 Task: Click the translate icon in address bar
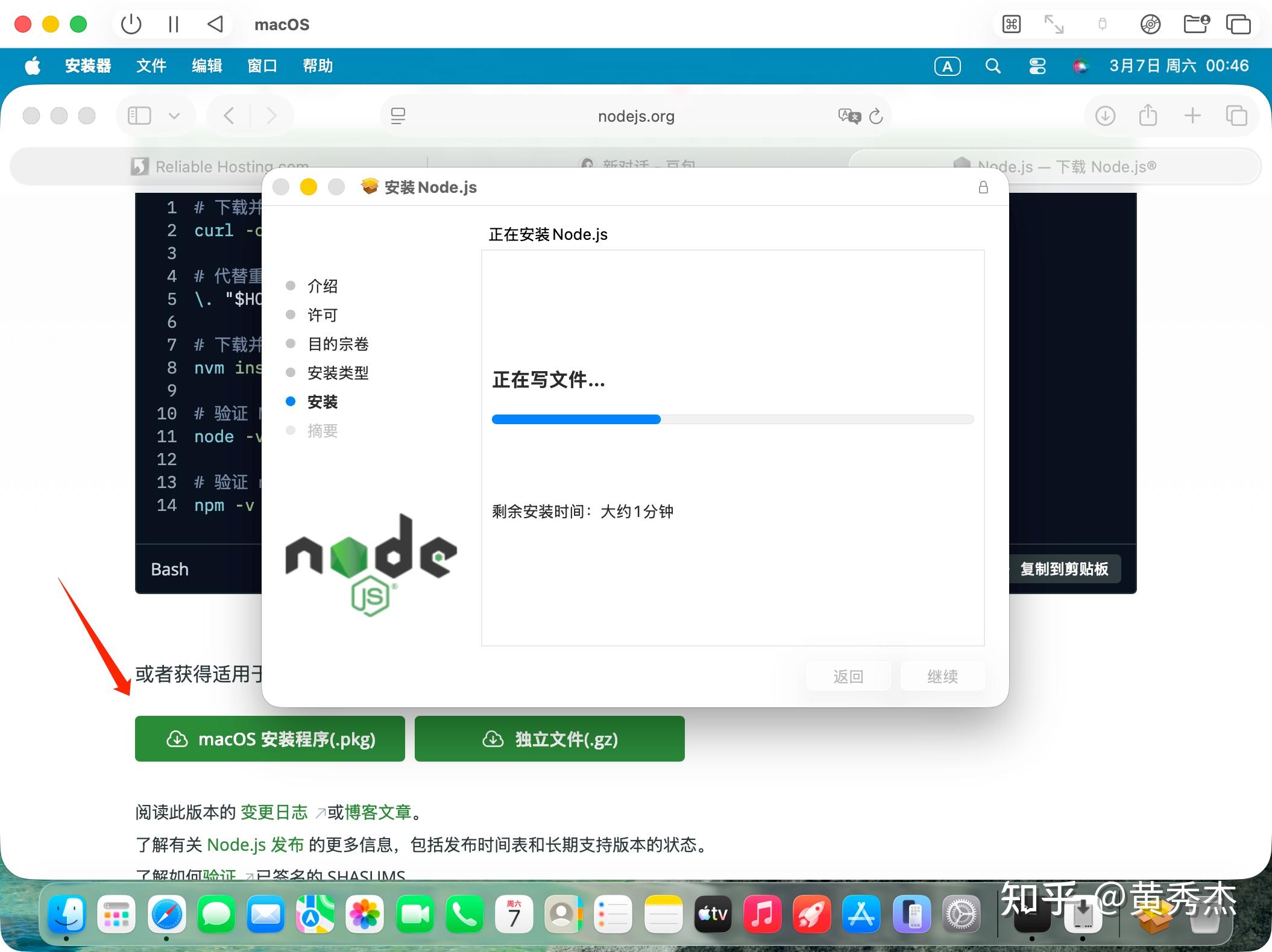pos(849,116)
